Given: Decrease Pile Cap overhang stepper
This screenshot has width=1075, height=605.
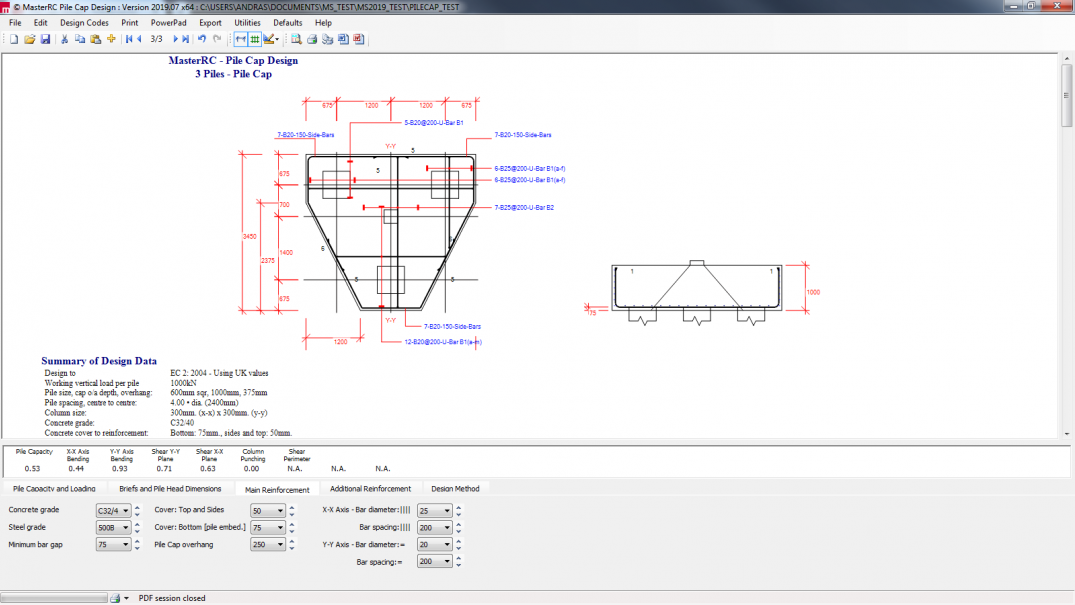Looking at the screenshot, I should [x=292, y=548].
